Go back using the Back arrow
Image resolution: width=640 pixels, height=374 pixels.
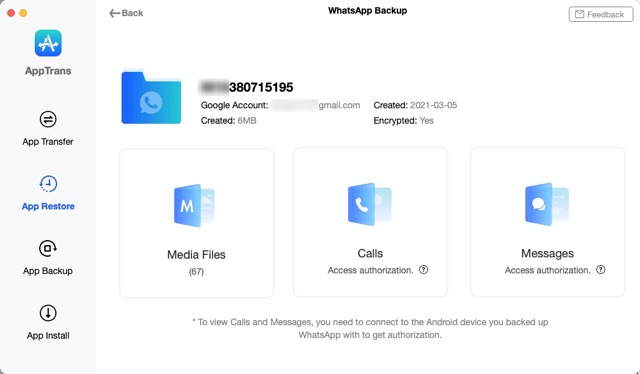126,13
